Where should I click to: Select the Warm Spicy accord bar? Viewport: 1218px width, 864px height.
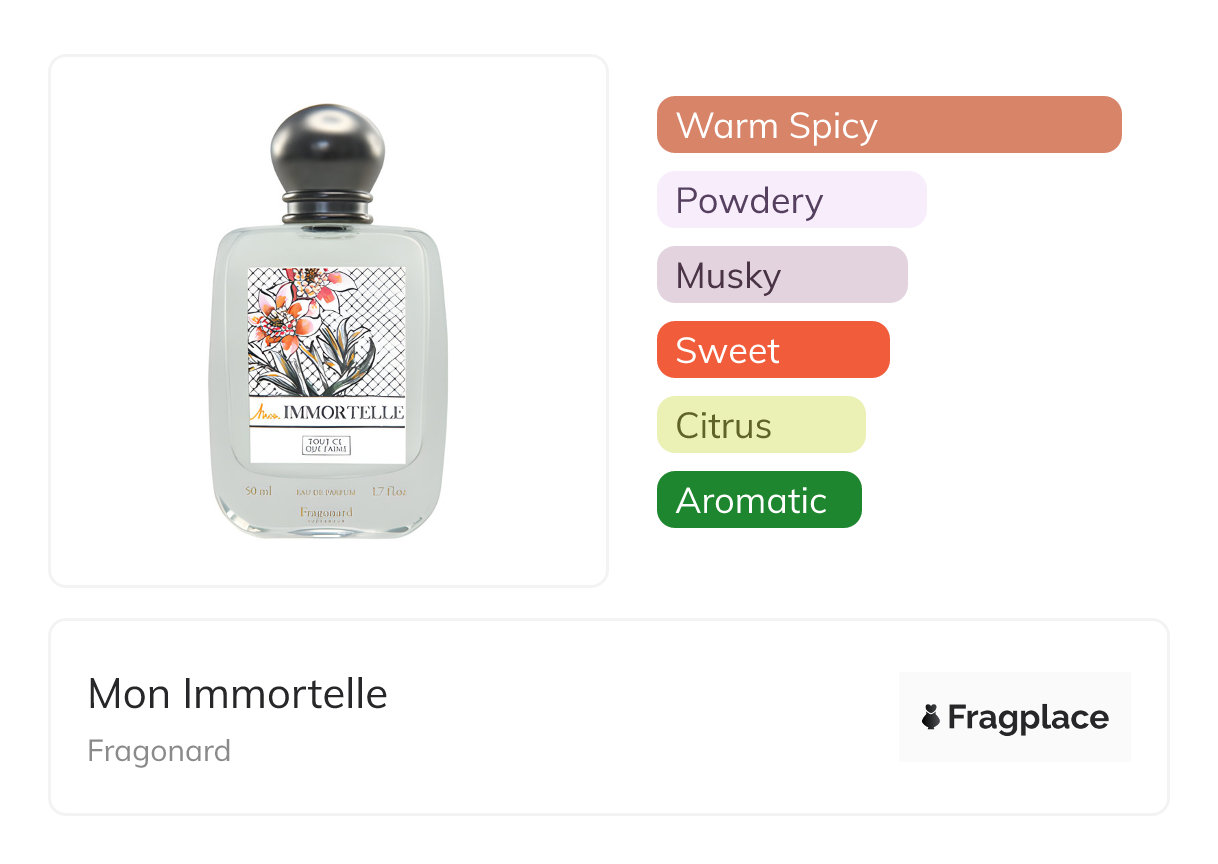(888, 125)
